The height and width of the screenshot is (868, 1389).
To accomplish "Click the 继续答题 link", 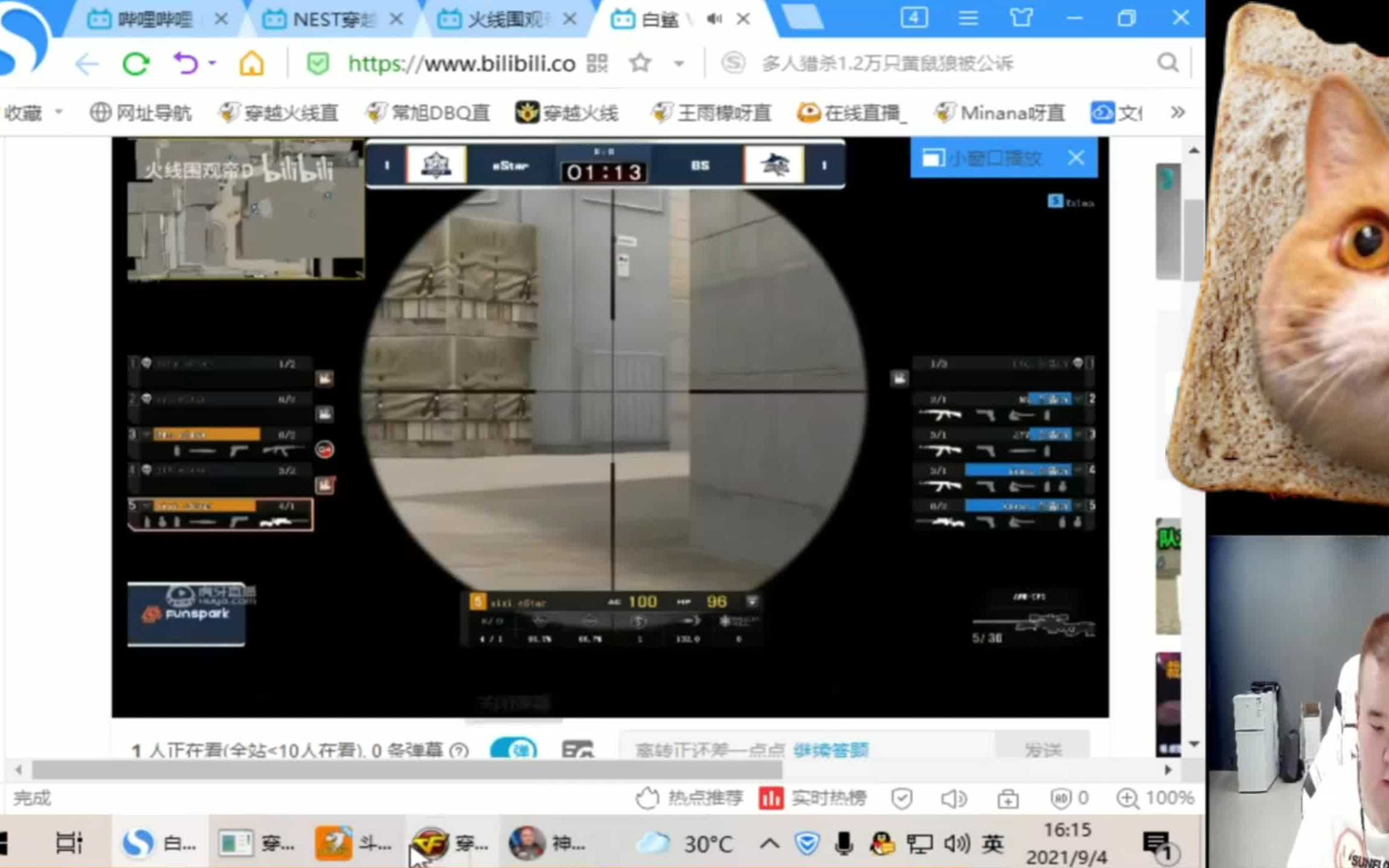I will point(831,750).
